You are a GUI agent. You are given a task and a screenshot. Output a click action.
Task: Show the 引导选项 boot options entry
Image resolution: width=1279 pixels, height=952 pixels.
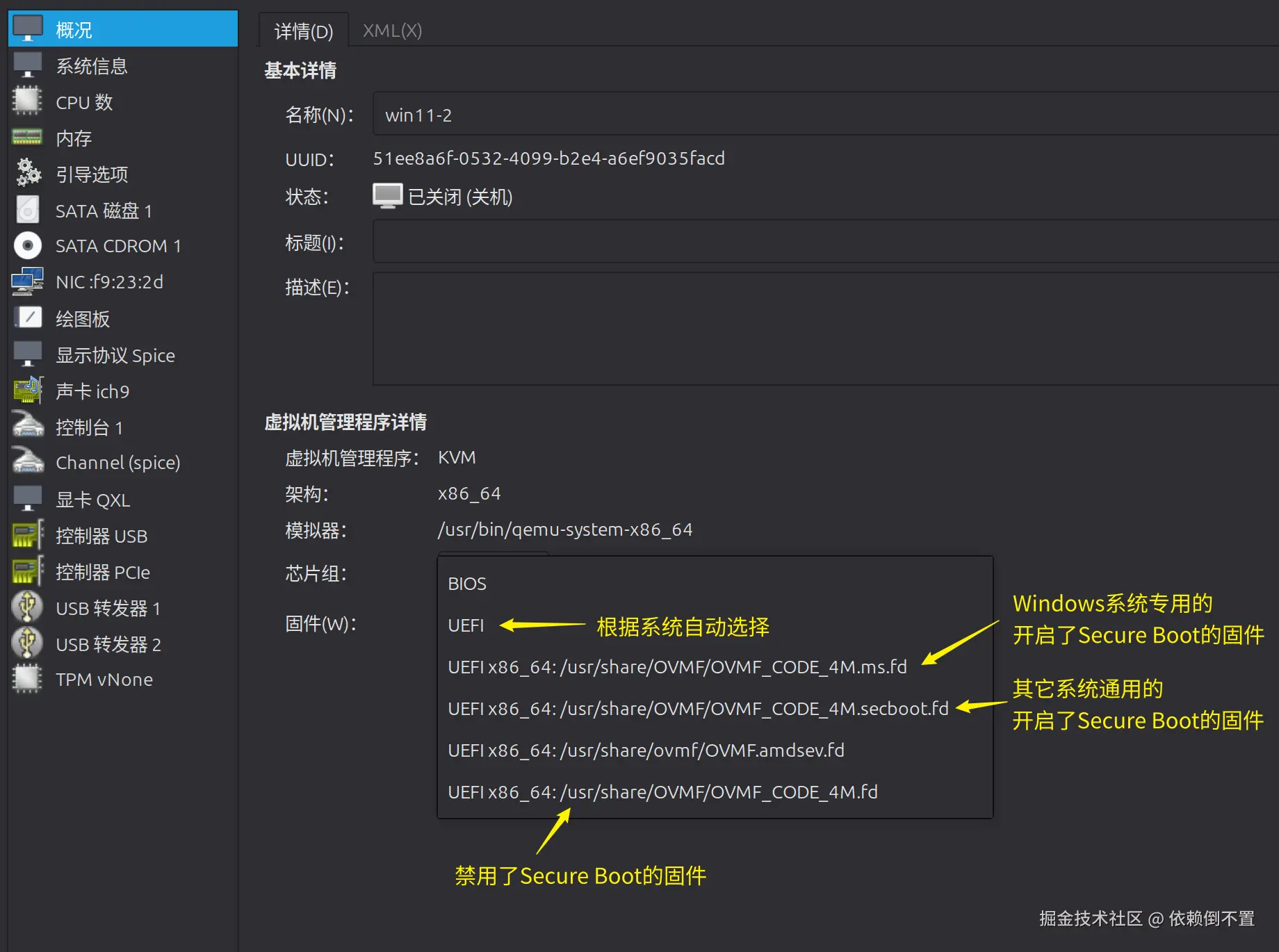click(123, 174)
